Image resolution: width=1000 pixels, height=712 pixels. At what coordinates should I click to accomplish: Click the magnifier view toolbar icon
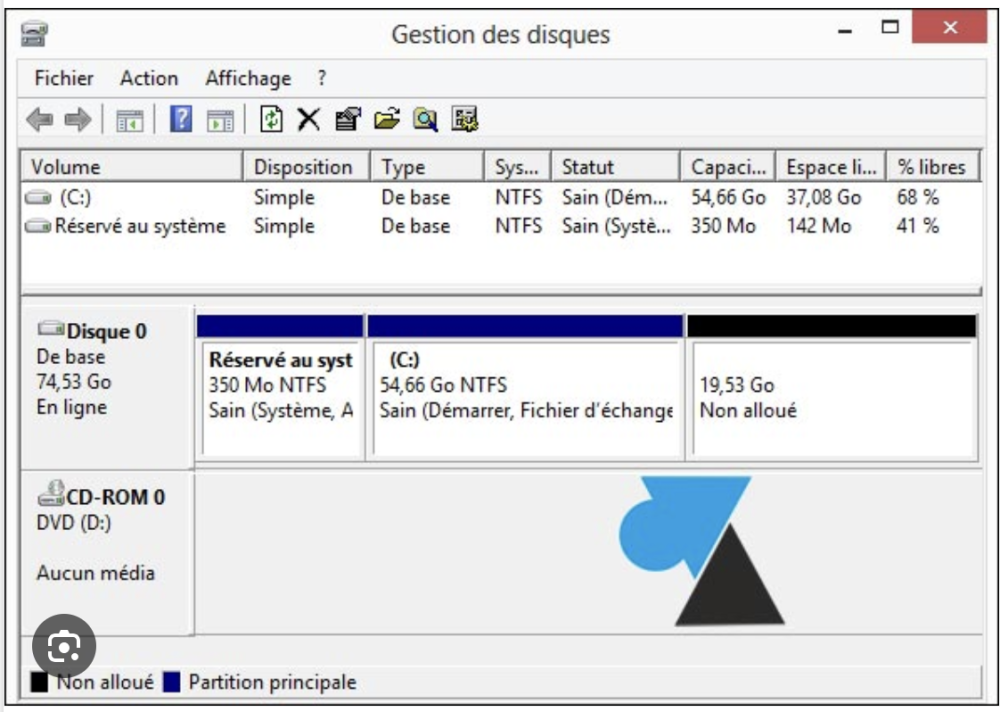pyautogui.click(x=425, y=118)
